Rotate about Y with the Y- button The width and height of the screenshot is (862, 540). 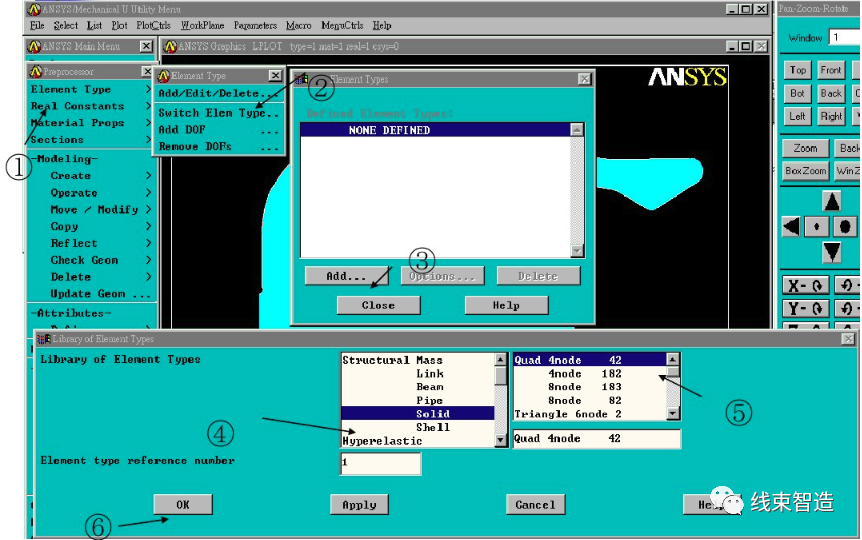(x=805, y=308)
